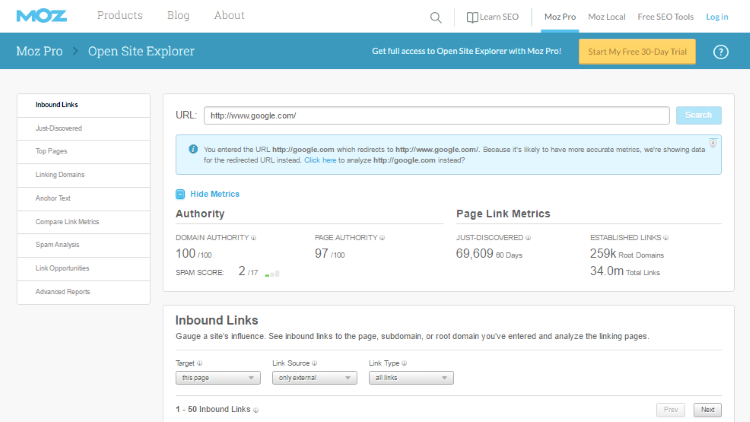Go to the Blog page
The width and height of the screenshot is (750, 422).
pyautogui.click(x=178, y=15)
